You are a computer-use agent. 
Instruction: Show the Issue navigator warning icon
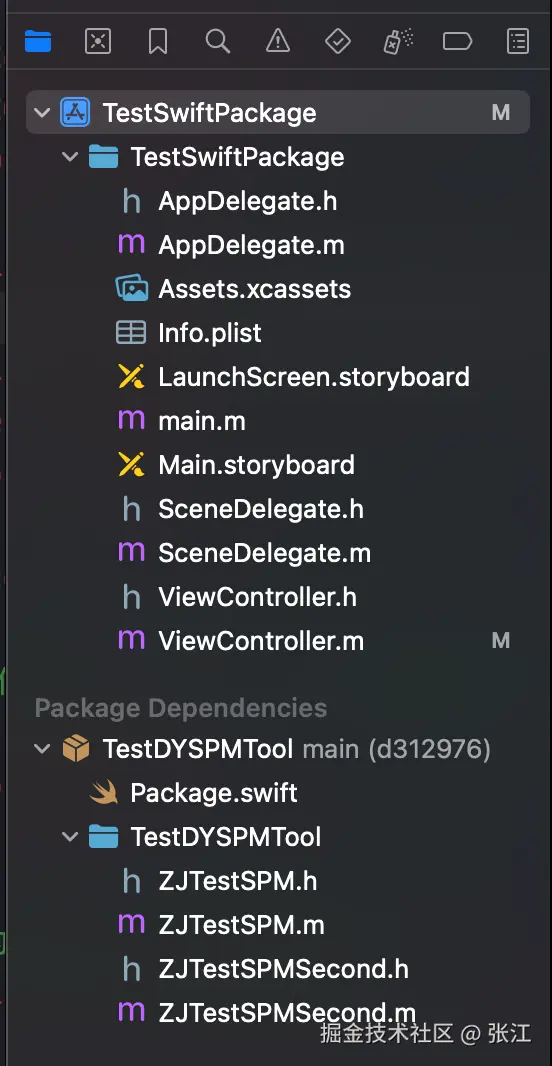pyautogui.click(x=277, y=41)
